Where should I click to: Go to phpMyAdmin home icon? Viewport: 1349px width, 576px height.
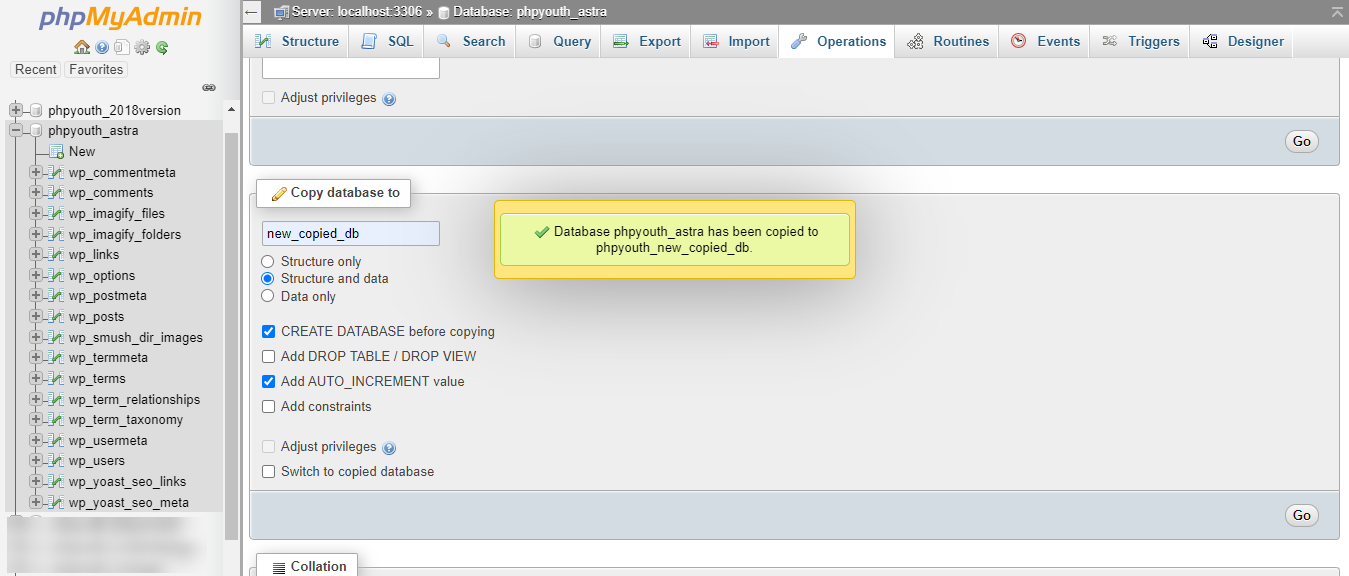point(82,47)
